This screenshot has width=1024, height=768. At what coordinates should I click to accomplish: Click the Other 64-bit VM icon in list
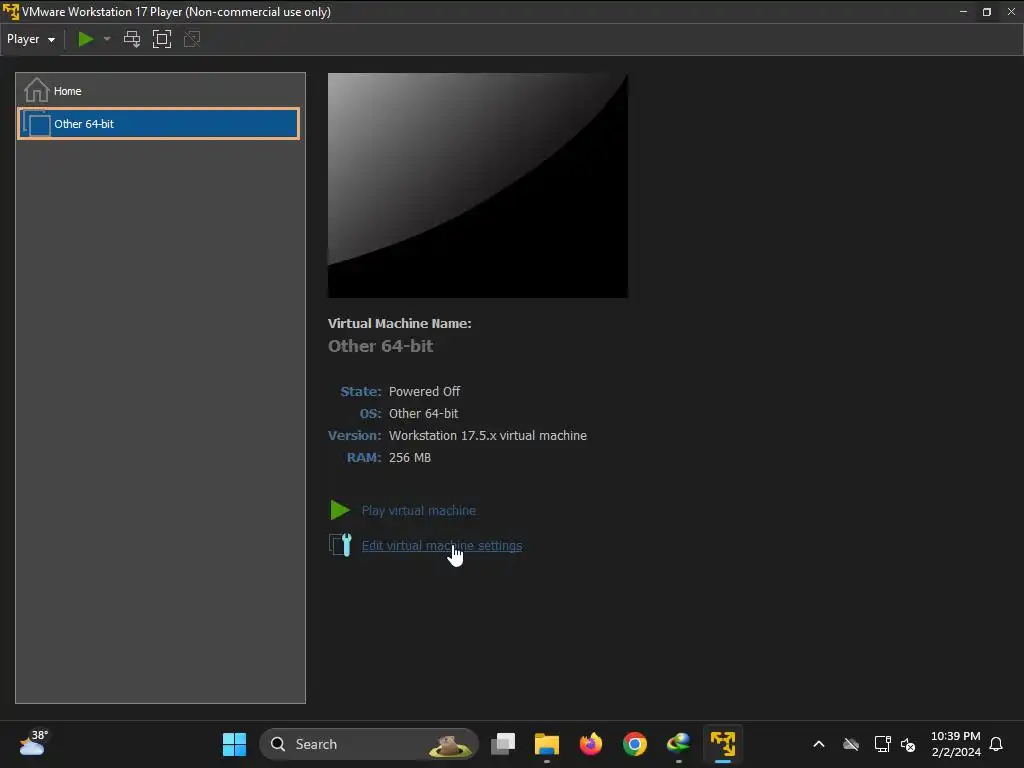[37, 123]
